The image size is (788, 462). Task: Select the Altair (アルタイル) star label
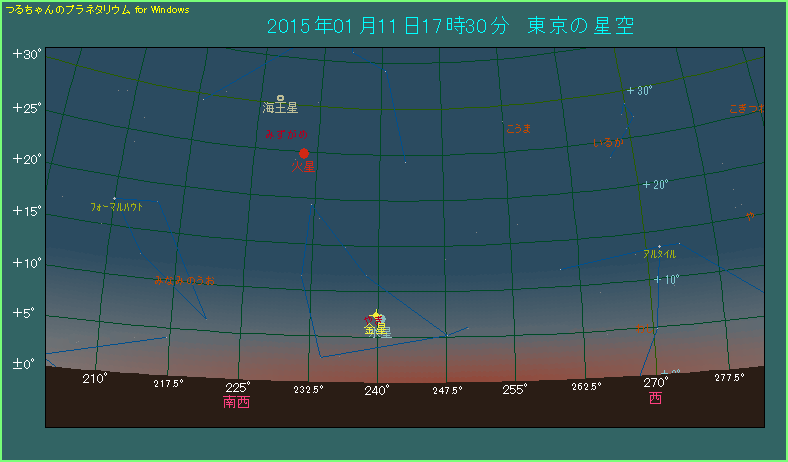tap(660, 254)
